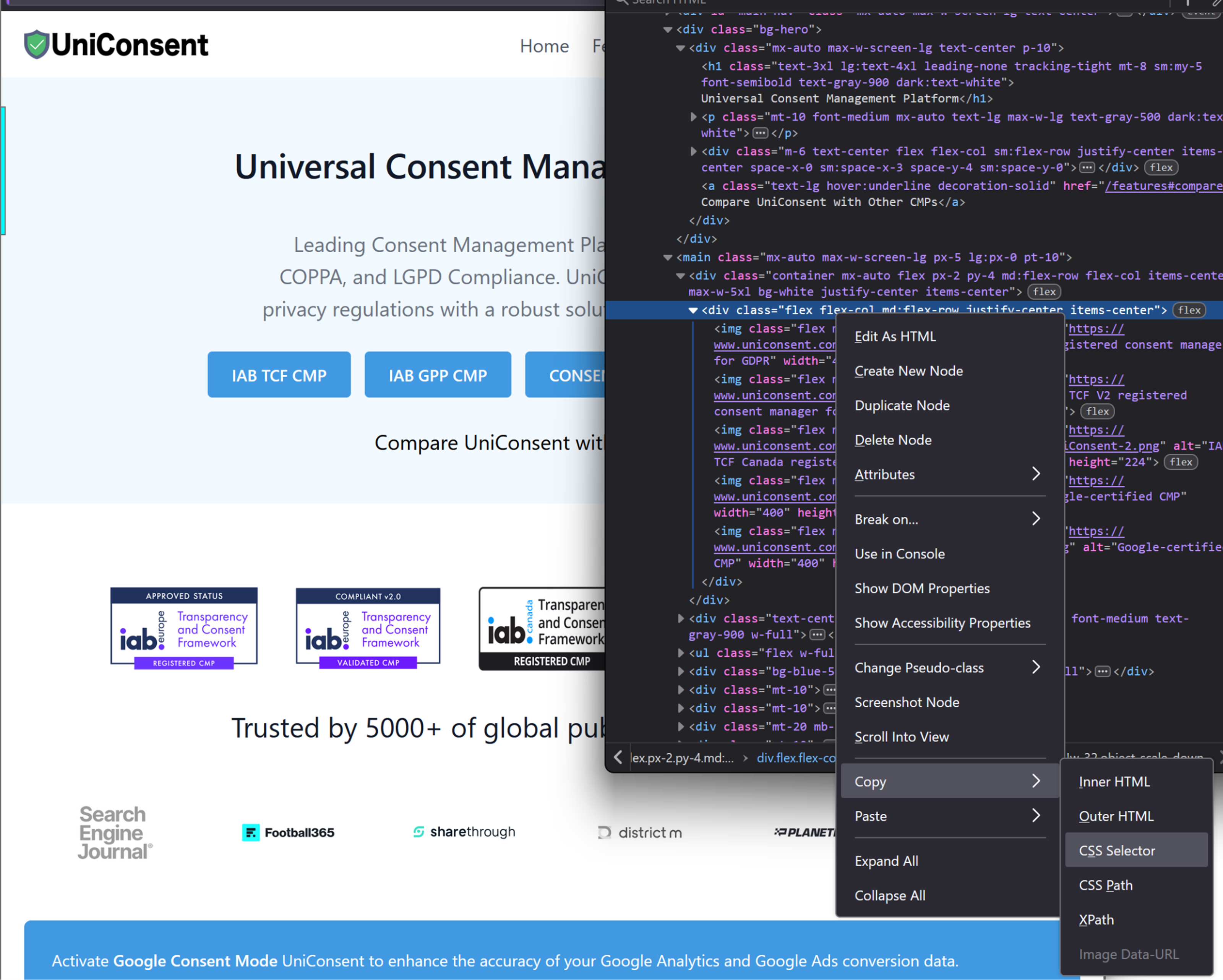The height and width of the screenshot is (980, 1223).
Task: Open the Home navigation link
Action: pyautogui.click(x=544, y=46)
